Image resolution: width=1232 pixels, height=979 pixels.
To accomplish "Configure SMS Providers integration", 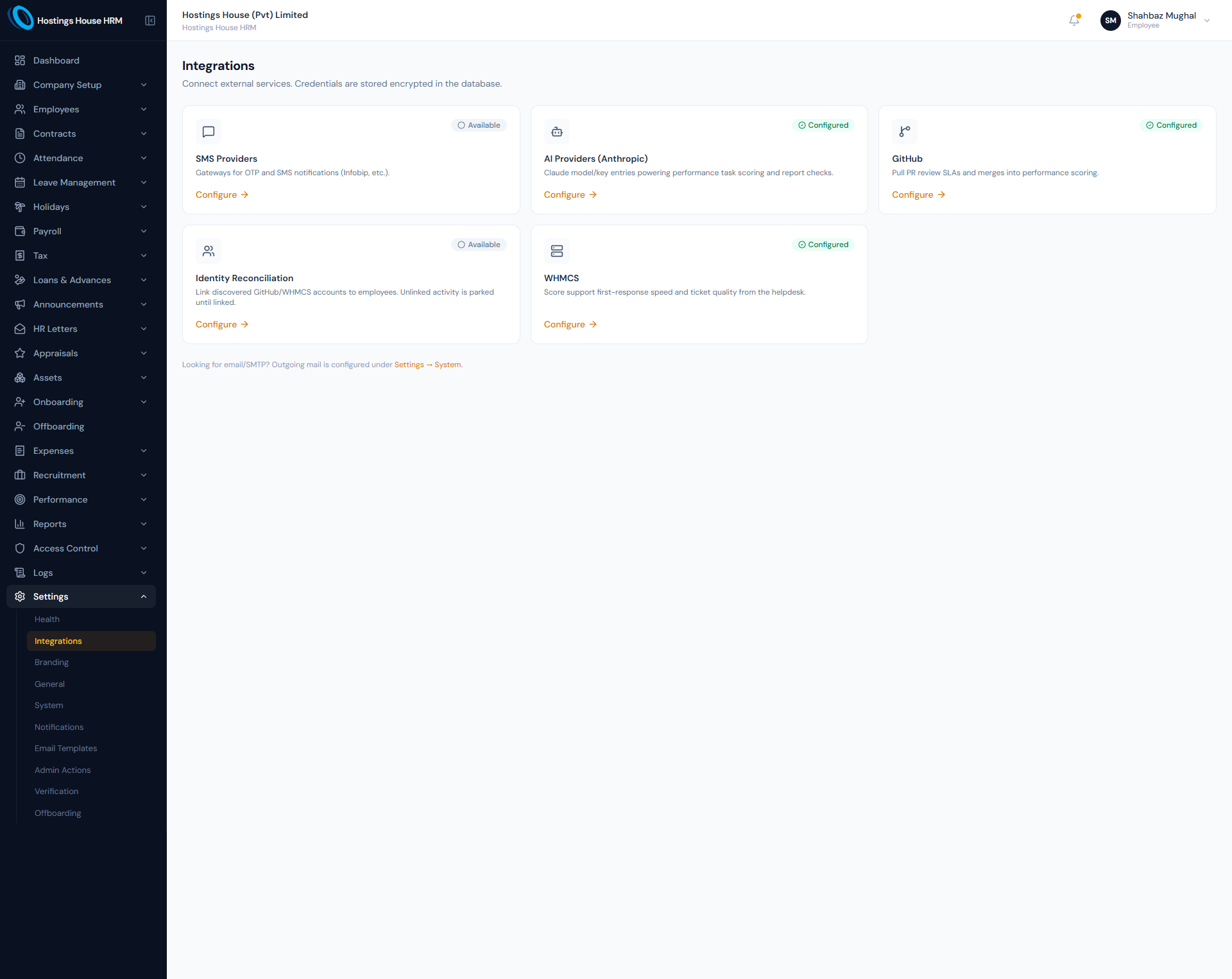I will coord(222,195).
